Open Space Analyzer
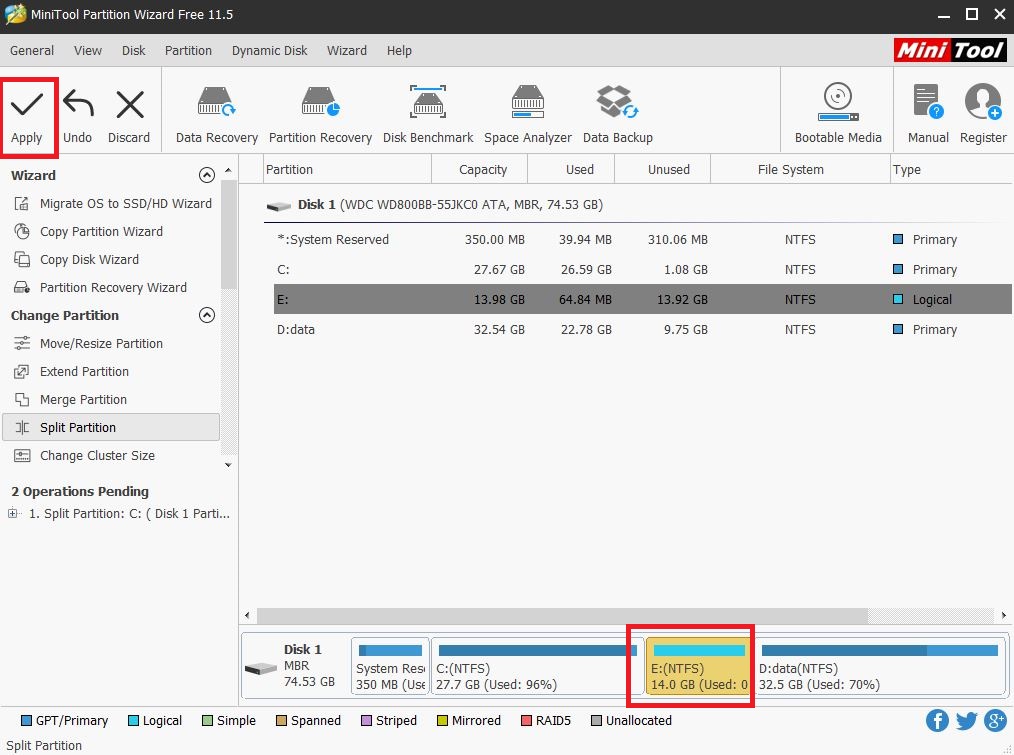 tap(528, 115)
